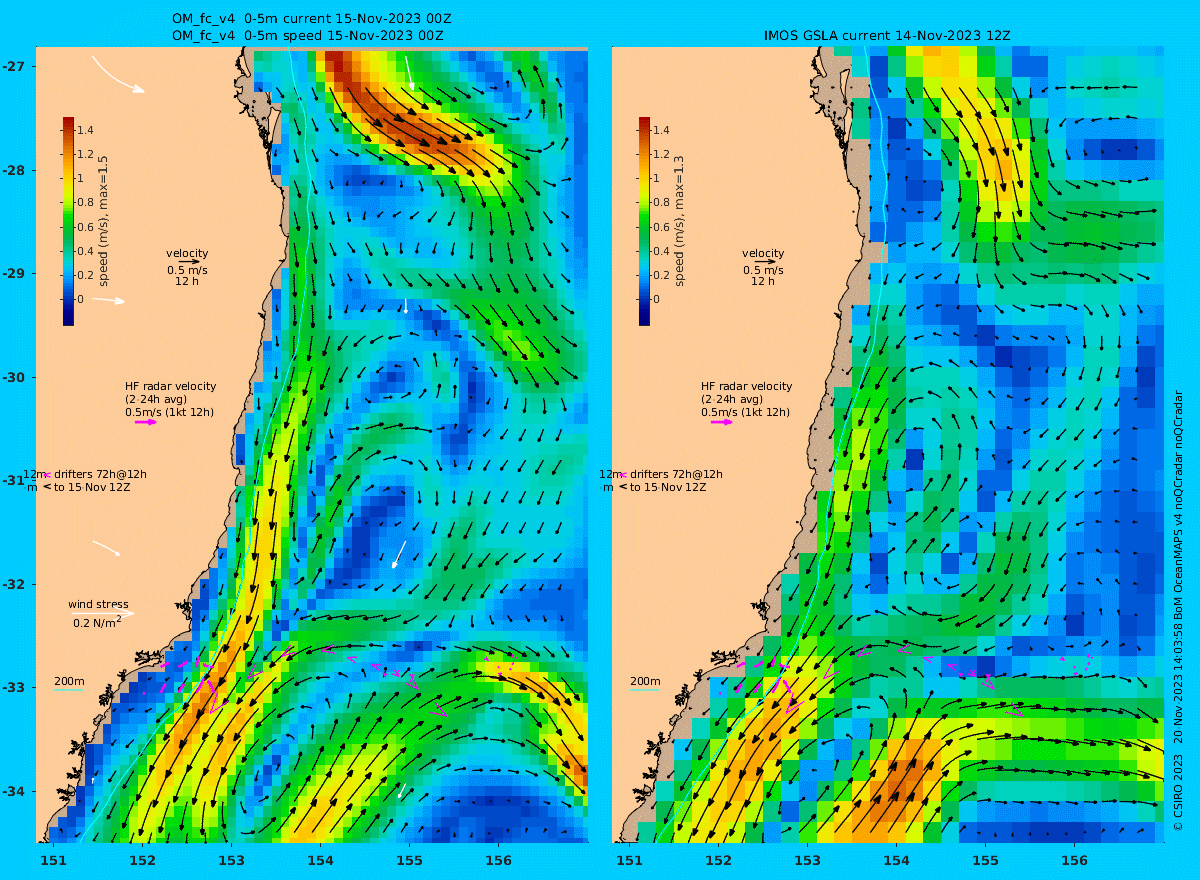Click 'to 15 Nov 12Z' text in right map
The image size is (1200, 880).
coord(667,487)
